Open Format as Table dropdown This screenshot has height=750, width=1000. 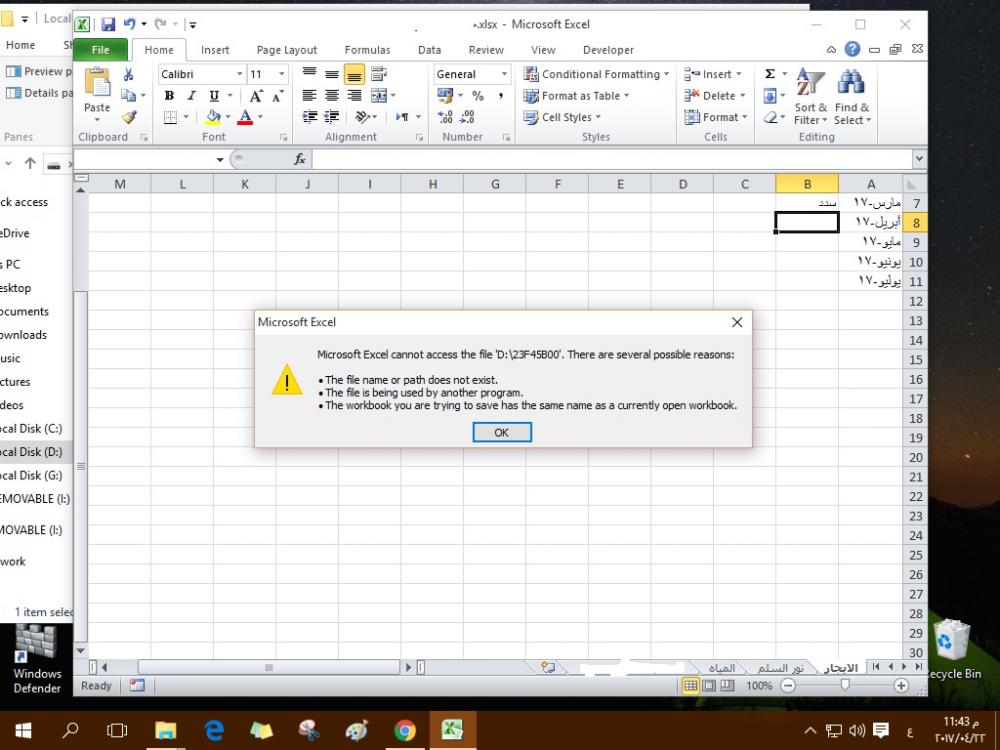click(x=577, y=96)
